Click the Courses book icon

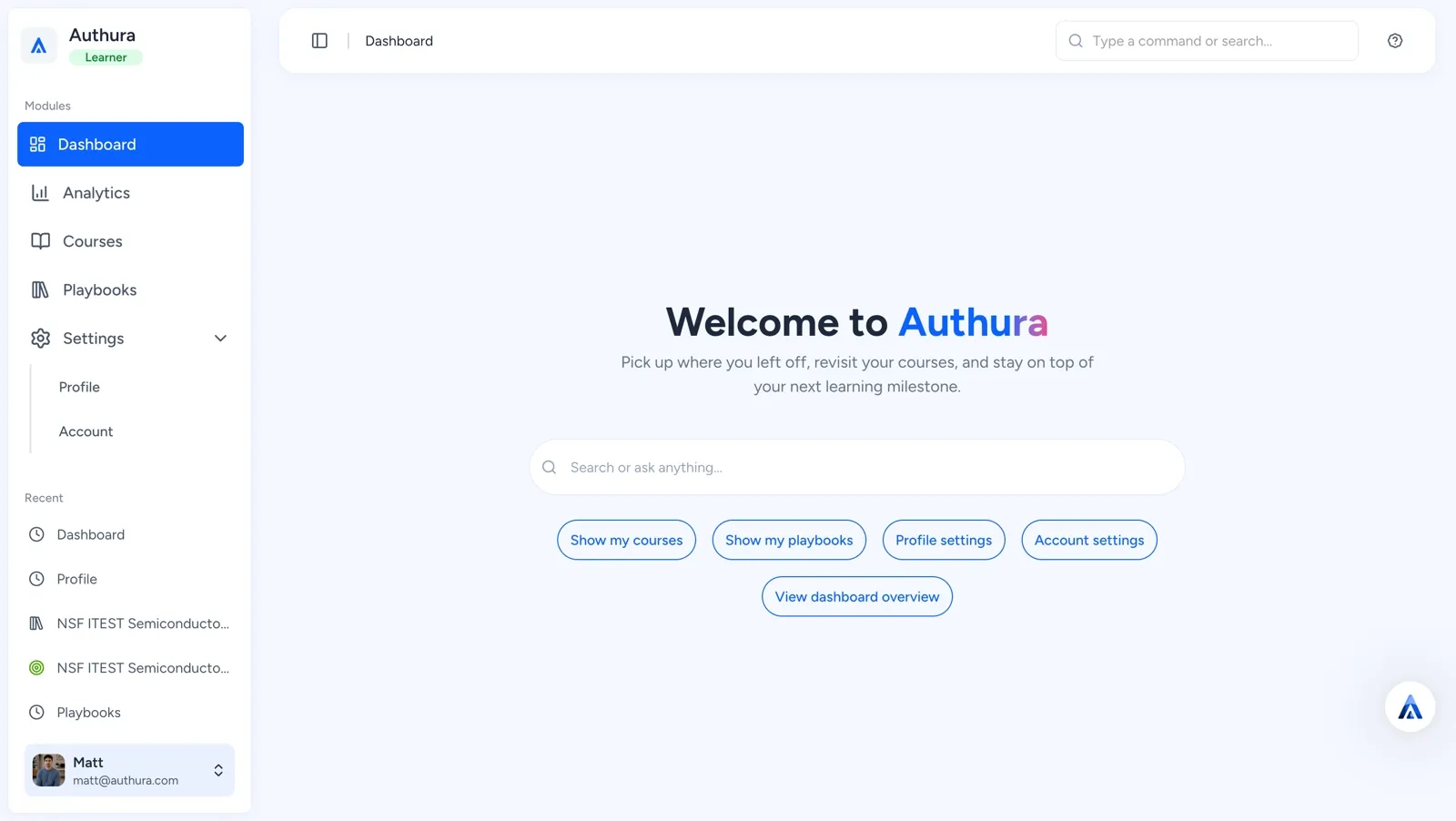tap(40, 241)
